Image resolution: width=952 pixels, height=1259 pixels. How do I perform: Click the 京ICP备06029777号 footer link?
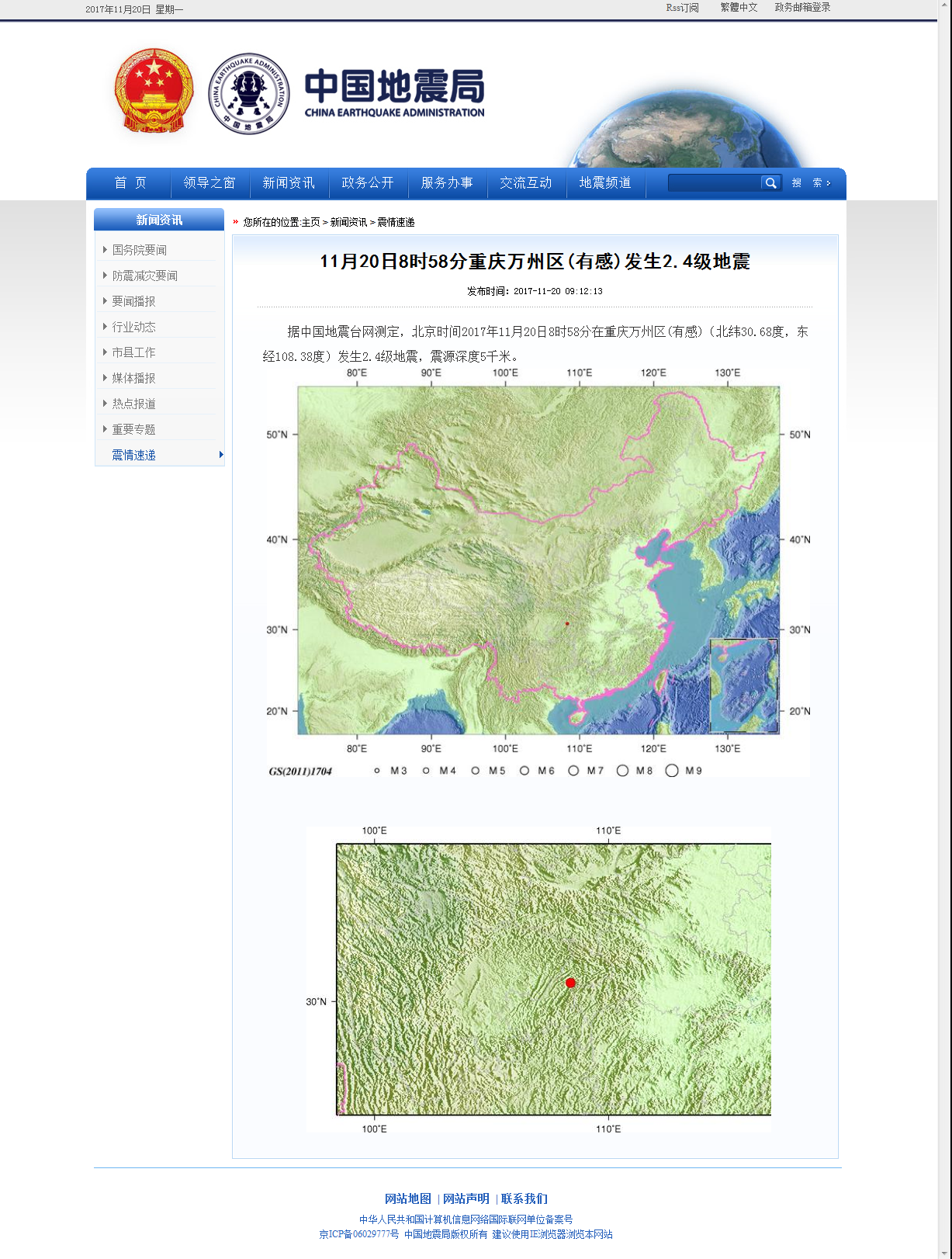pos(359,1234)
